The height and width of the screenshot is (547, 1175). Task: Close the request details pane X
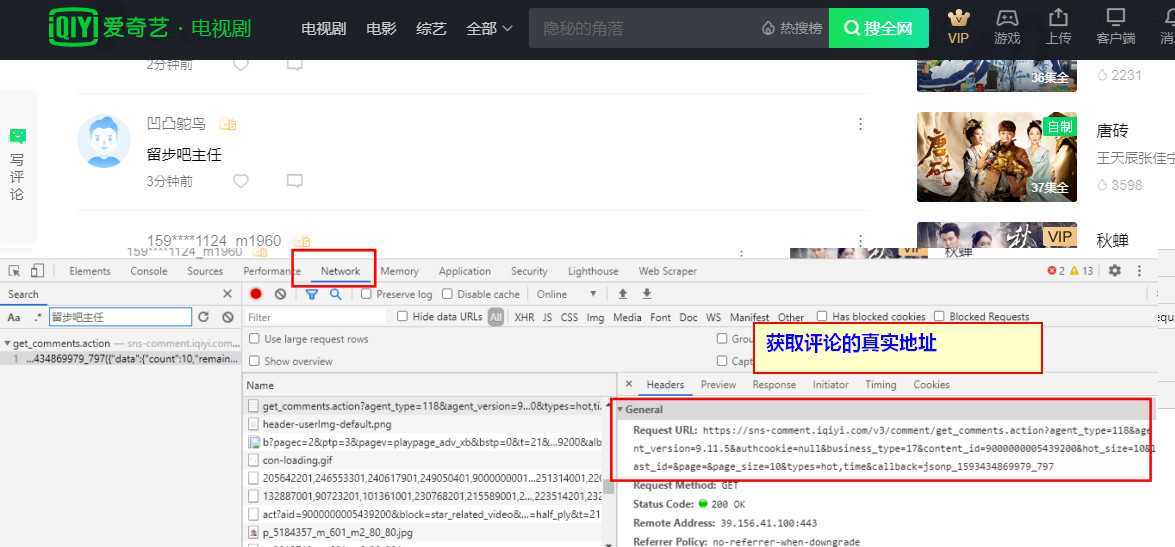pyautogui.click(x=629, y=384)
